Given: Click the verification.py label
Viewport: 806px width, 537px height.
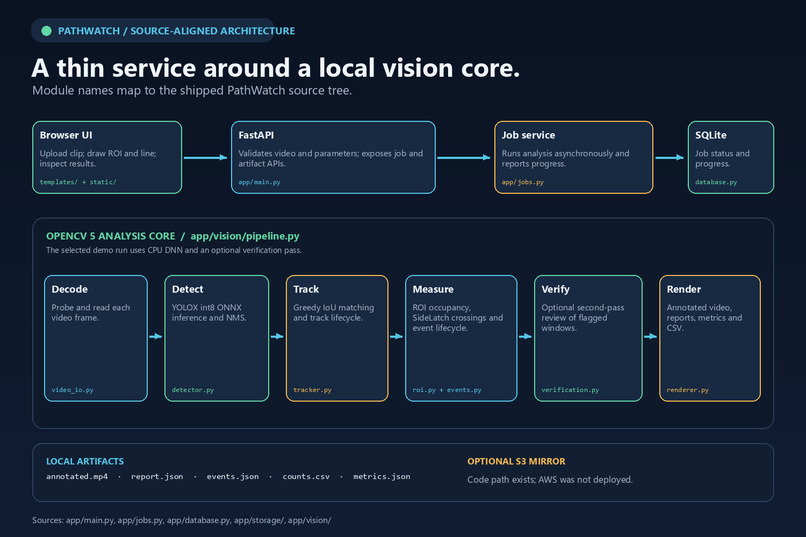Looking at the screenshot, I should pos(570,390).
